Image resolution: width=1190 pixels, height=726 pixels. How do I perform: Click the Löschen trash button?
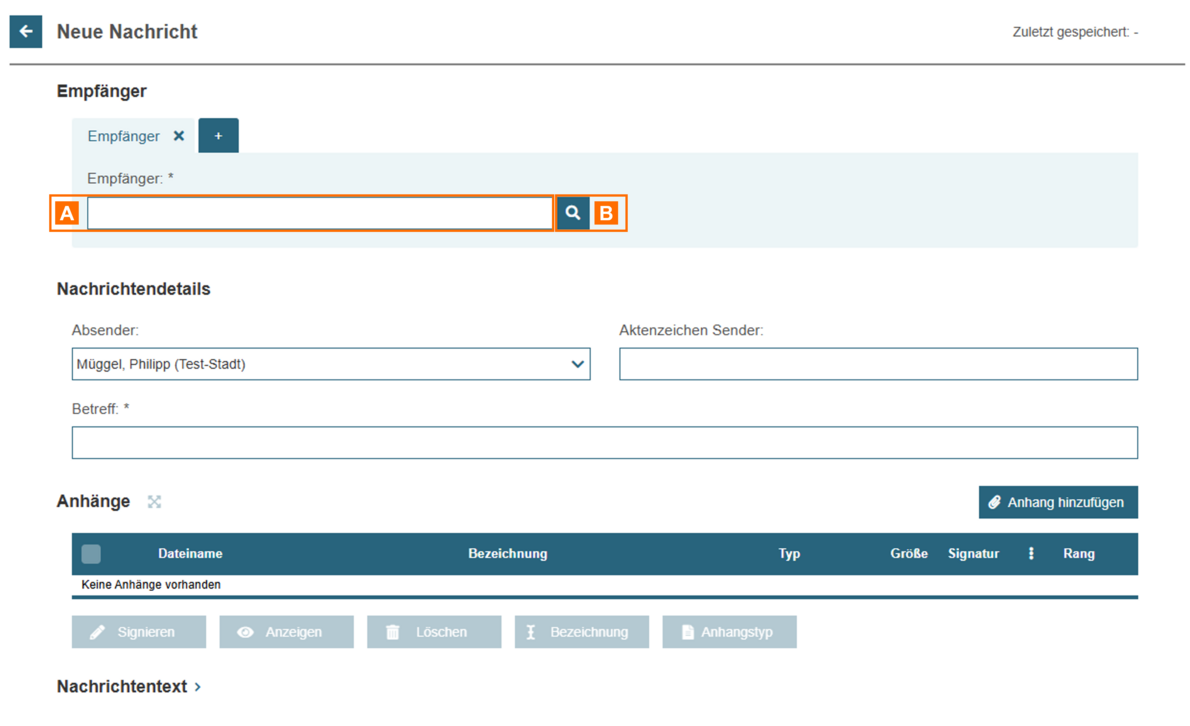point(434,632)
